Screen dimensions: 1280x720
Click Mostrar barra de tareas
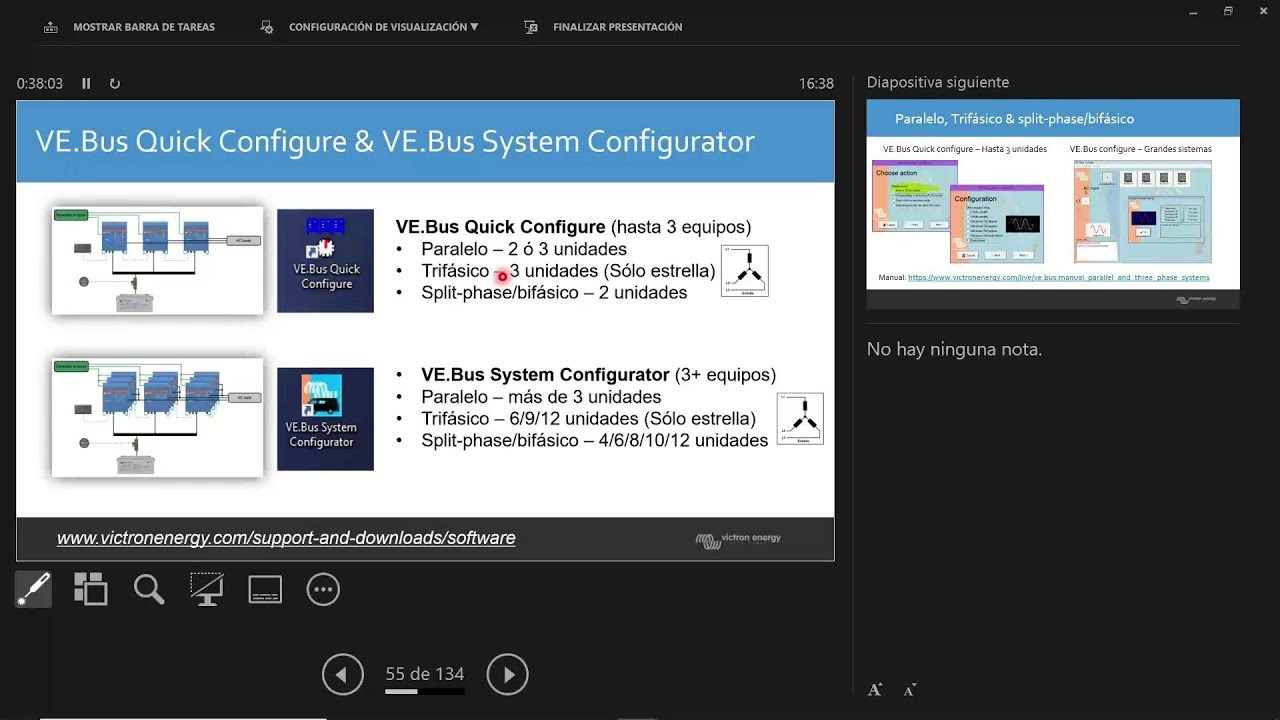(144, 27)
